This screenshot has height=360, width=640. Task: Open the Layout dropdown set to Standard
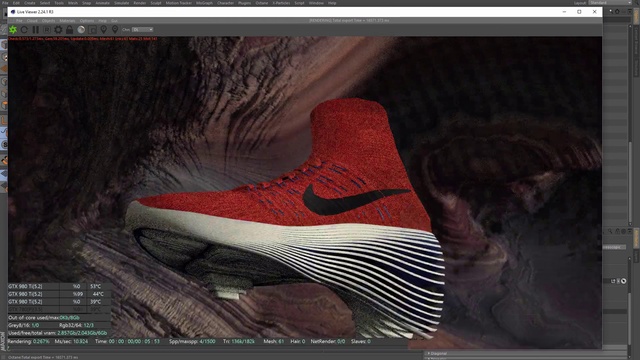(609, 3)
